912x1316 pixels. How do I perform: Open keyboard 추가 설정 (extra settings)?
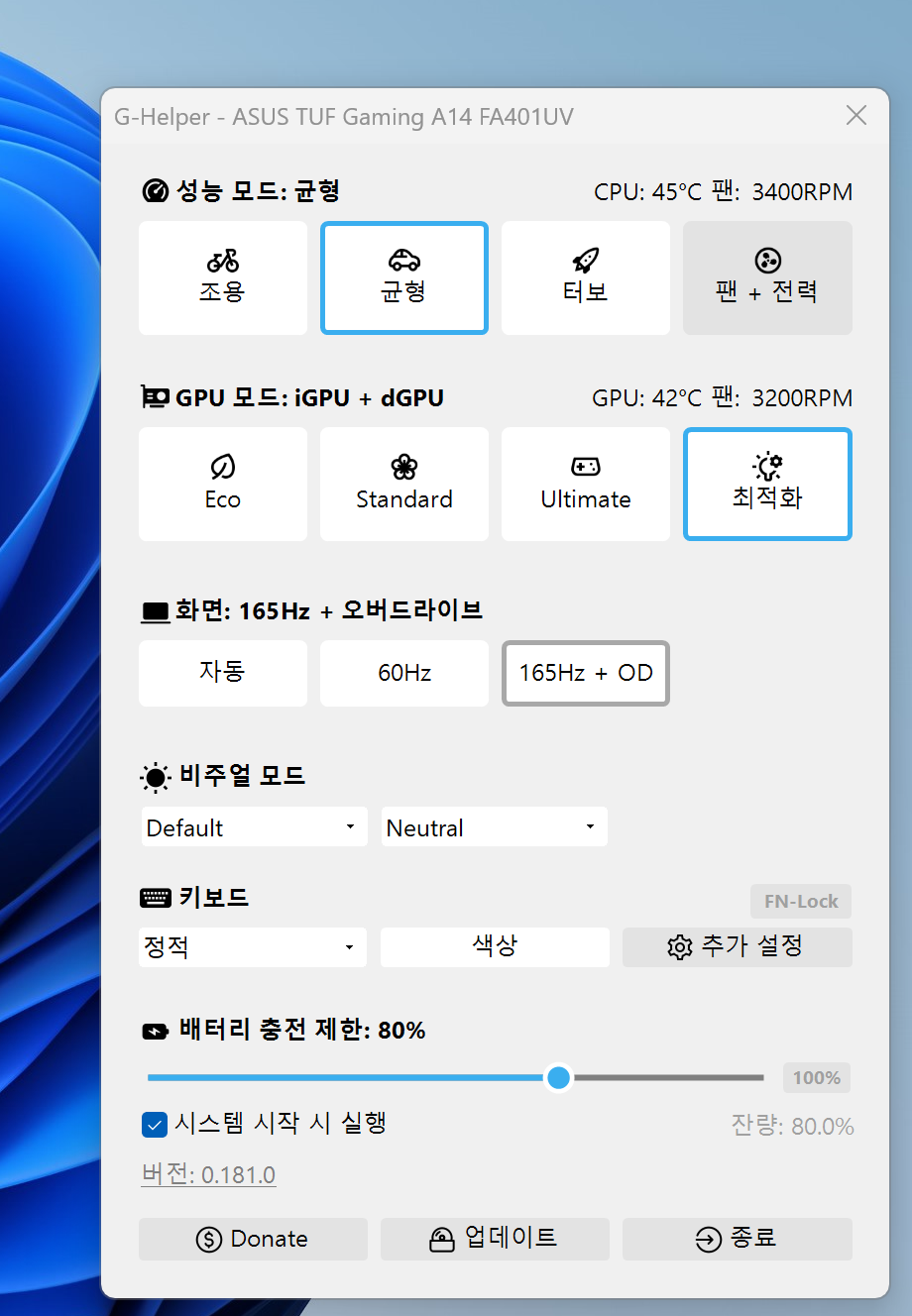click(737, 946)
